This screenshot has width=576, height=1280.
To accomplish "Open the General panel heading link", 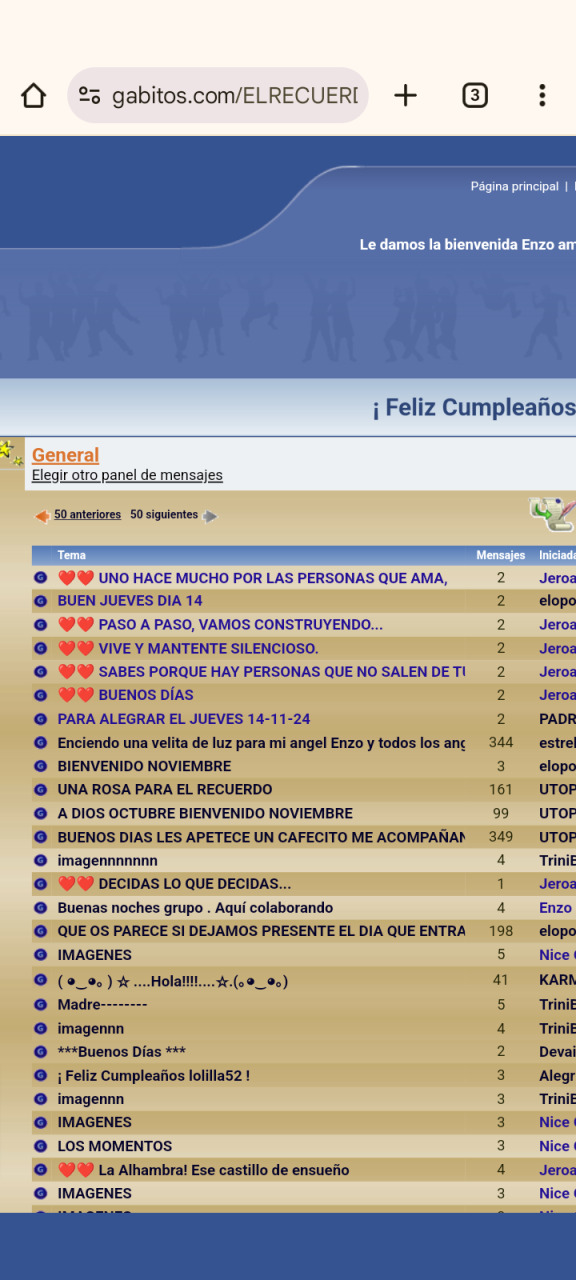I will point(65,455).
